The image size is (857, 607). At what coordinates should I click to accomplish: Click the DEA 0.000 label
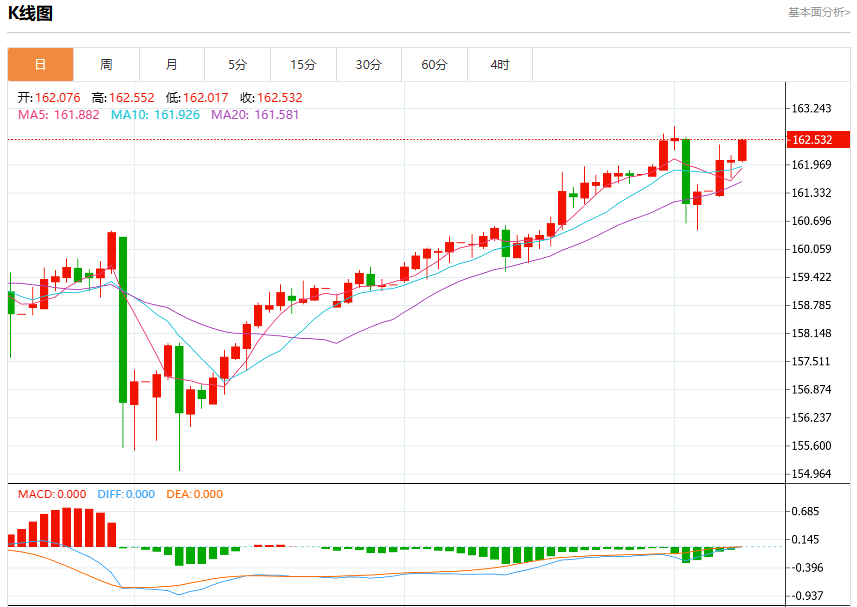click(x=195, y=494)
